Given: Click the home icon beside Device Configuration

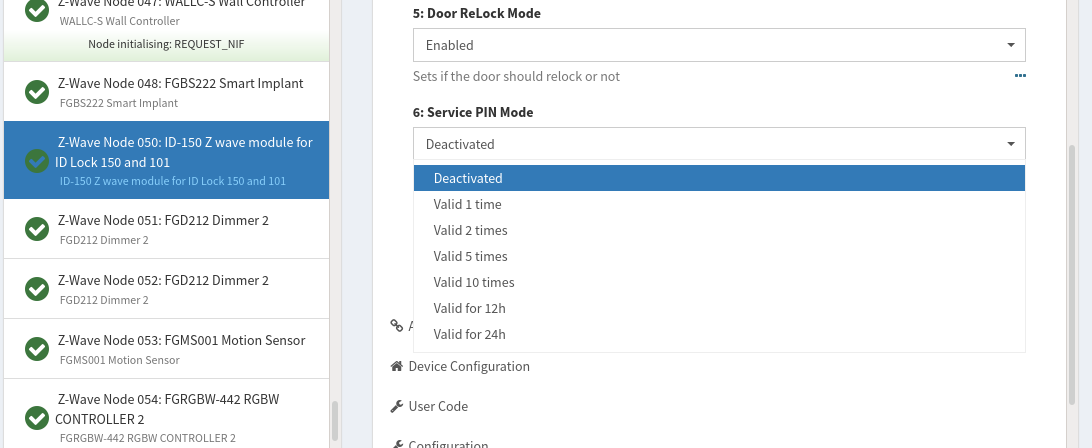Looking at the screenshot, I should pos(397,366).
